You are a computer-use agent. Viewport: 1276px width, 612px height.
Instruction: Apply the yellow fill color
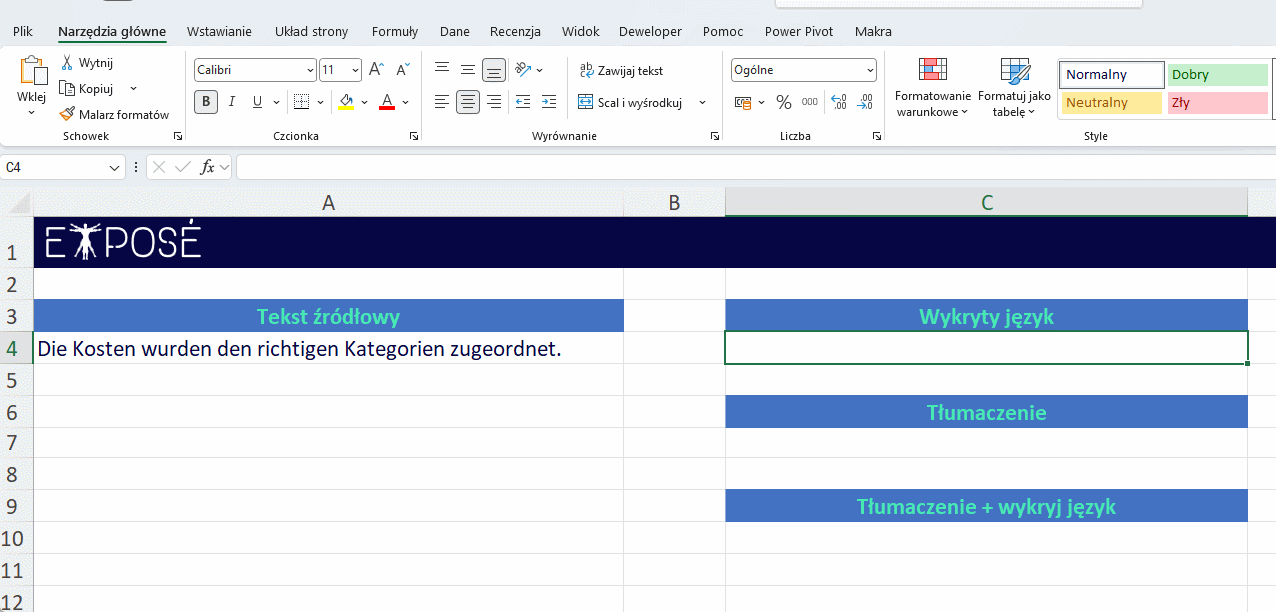[346, 102]
